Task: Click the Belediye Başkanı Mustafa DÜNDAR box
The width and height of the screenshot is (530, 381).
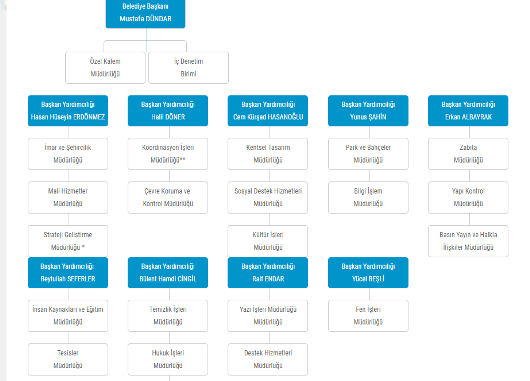Action: coord(145,13)
